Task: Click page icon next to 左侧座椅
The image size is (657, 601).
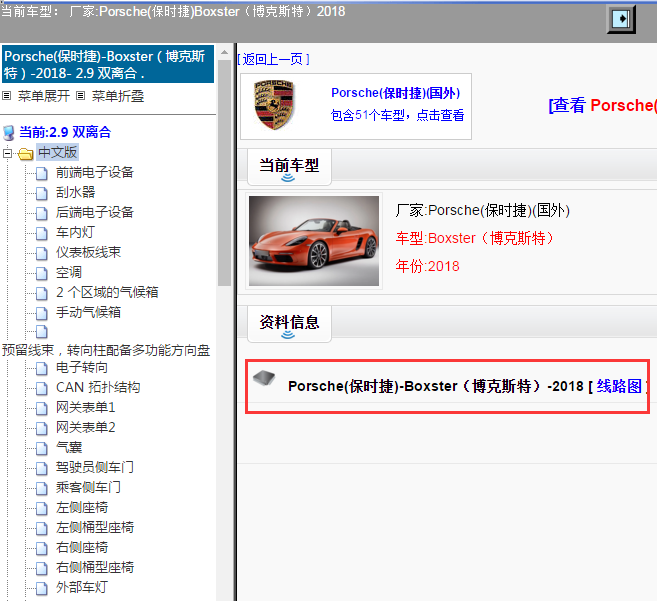Action: tap(41, 508)
